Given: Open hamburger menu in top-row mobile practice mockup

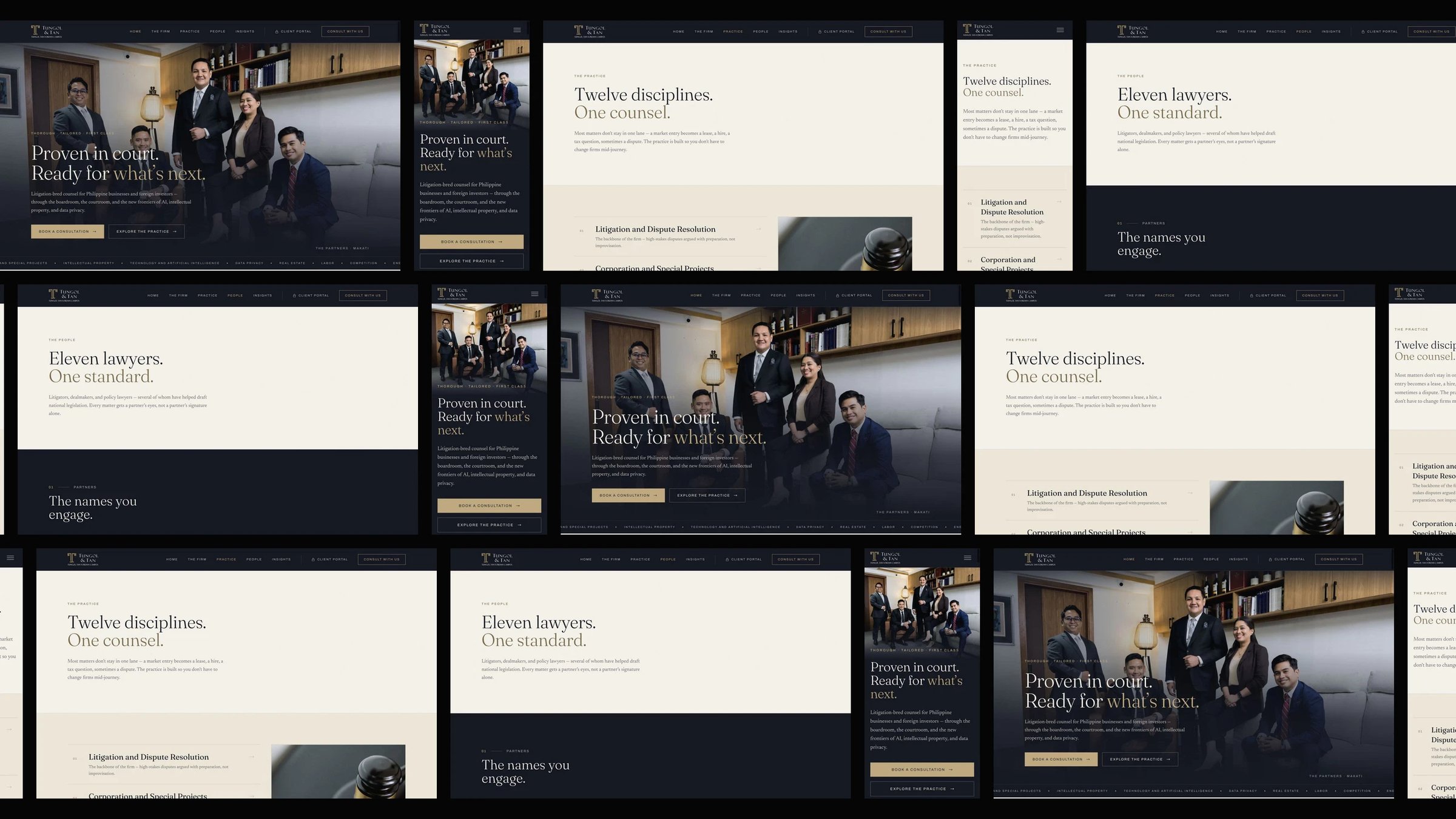Looking at the screenshot, I should point(1060,30).
